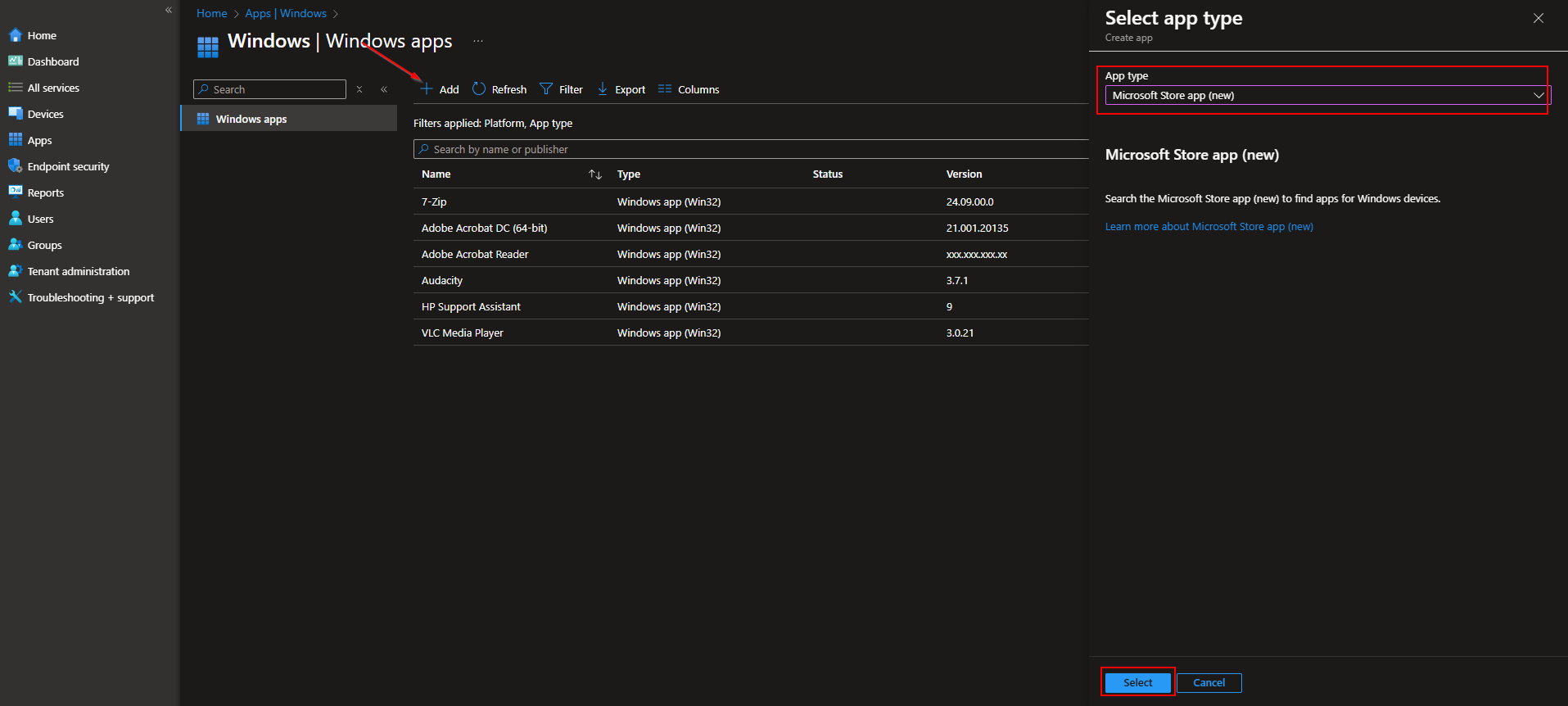The height and width of the screenshot is (706, 1568).
Task: Click Filters applied: Platform, App type text
Action: click(x=493, y=124)
